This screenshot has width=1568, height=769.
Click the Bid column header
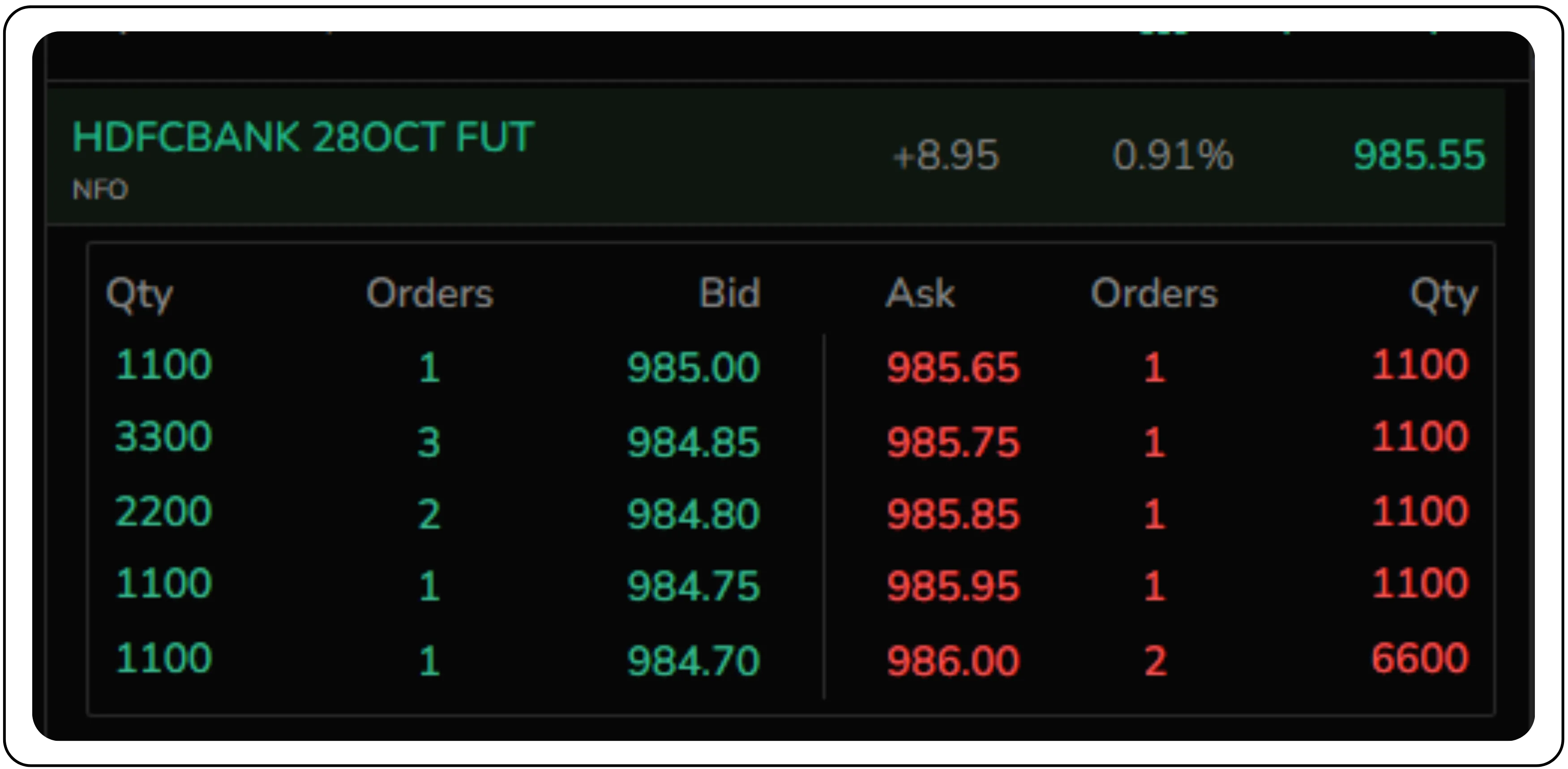pyautogui.click(x=729, y=293)
